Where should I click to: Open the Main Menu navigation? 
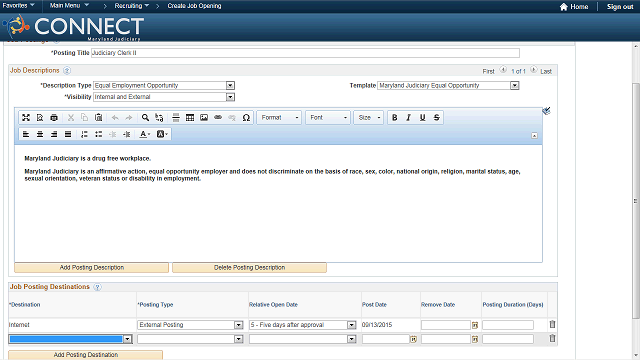coord(69,6)
